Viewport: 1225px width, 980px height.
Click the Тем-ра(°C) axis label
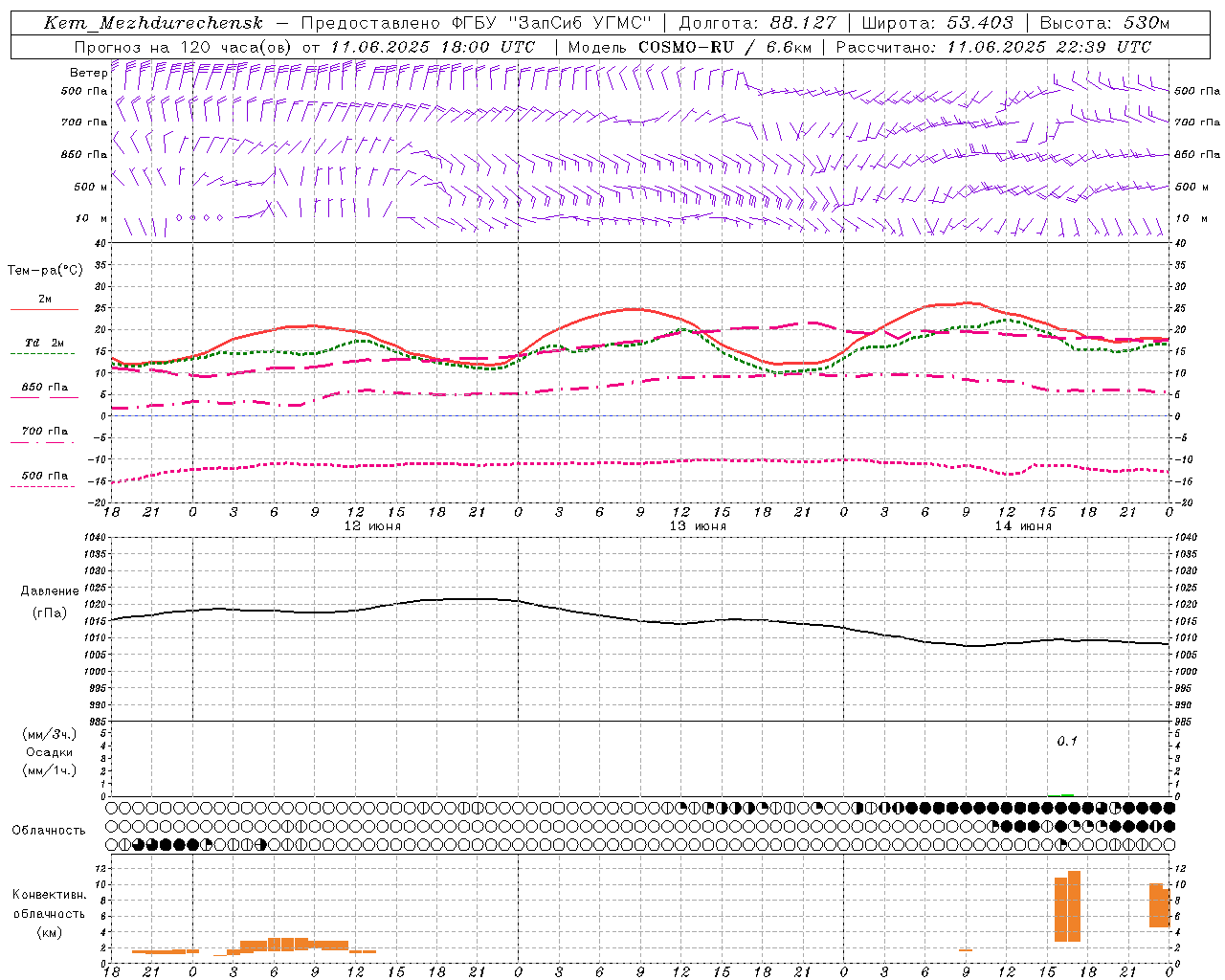(x=46, y=270)
